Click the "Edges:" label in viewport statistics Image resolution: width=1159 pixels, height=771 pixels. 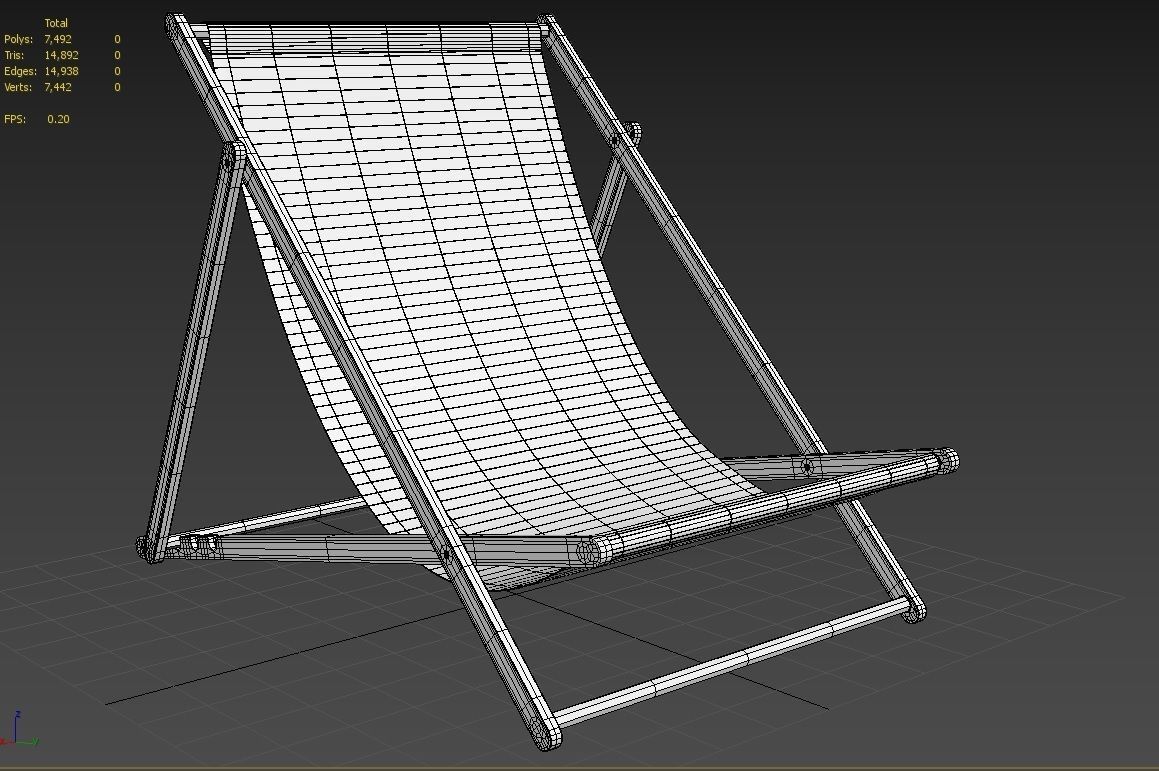(x=20, y=72)
